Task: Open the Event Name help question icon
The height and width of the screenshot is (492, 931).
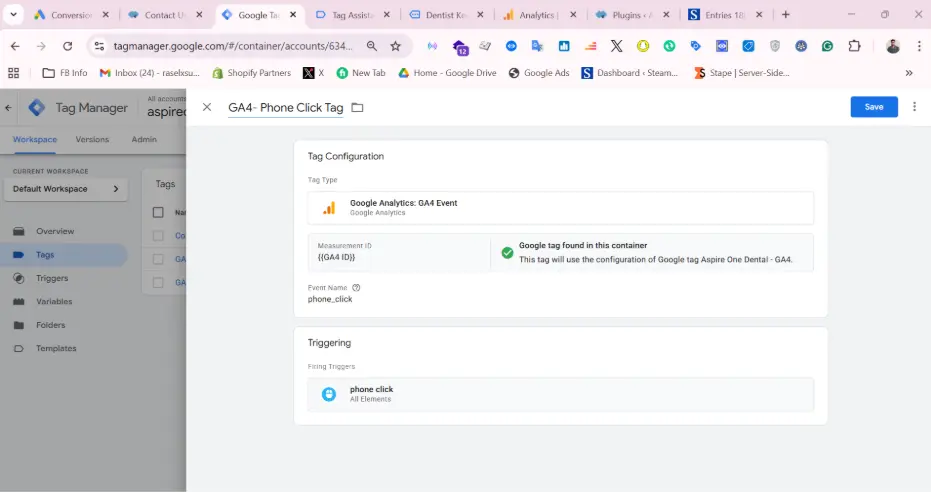Action: point(356,287)
